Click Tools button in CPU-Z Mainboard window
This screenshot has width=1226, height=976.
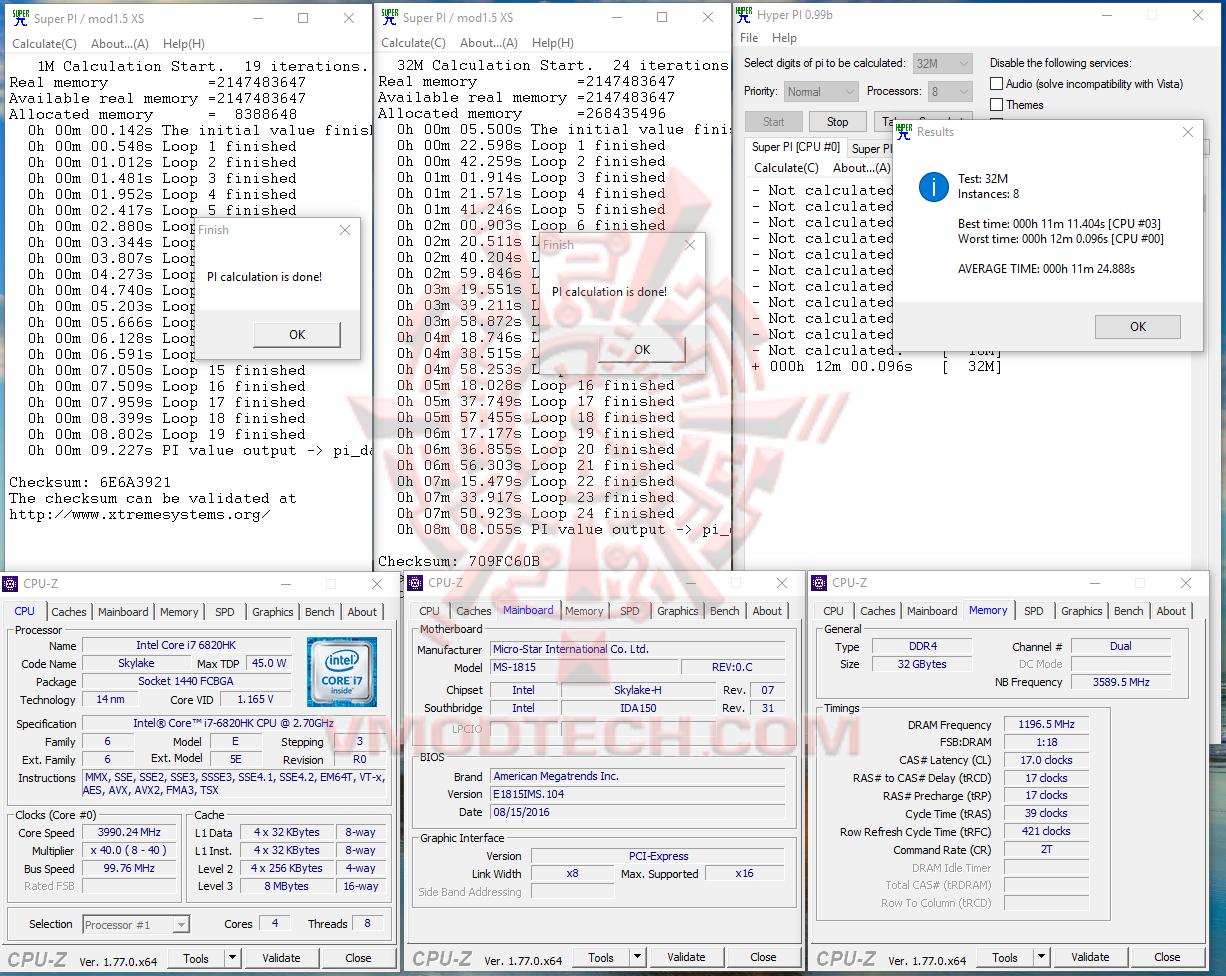click(x=601, y=957)
